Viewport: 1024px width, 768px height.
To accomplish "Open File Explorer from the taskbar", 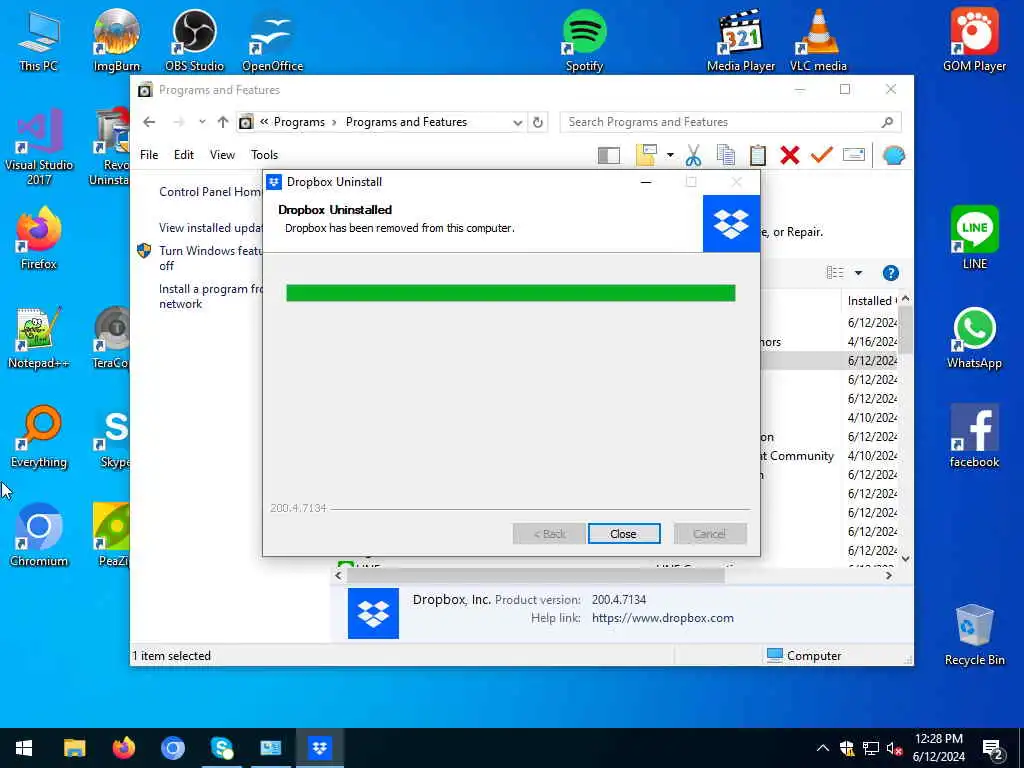I will pos(74,748).
